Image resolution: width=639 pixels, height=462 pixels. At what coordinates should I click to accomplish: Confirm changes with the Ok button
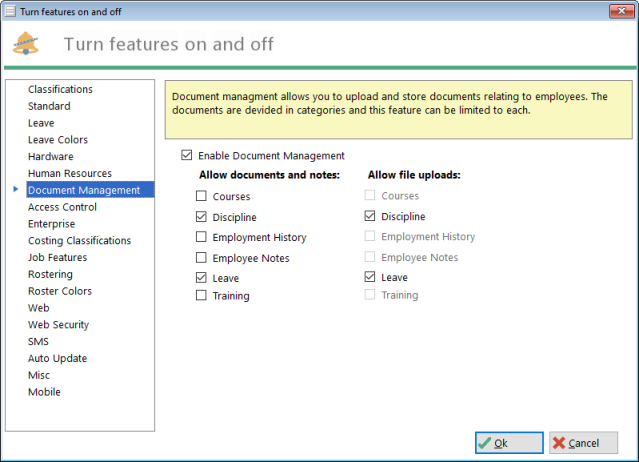pyautogui.click(x=509, y=443)
